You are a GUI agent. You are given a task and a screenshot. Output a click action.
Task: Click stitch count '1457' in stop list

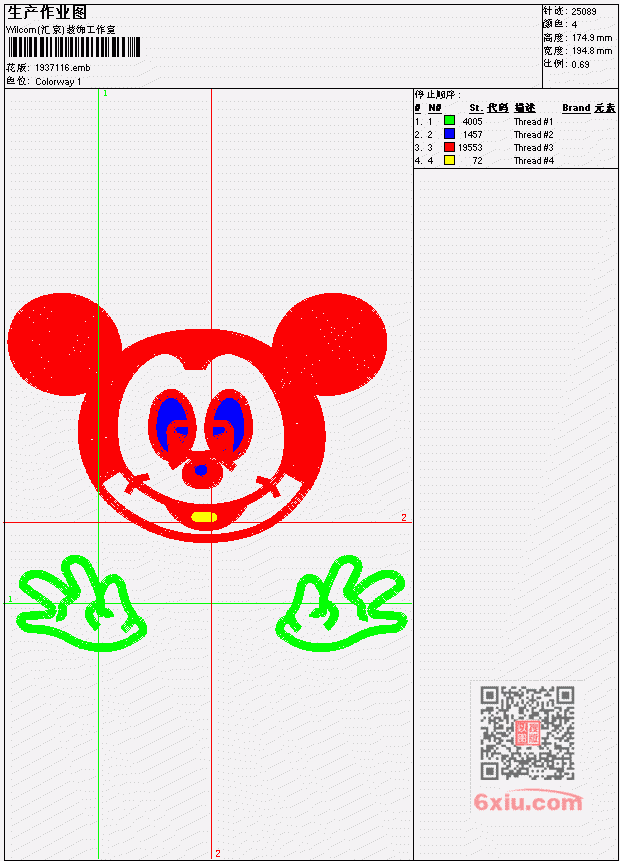pyautogui.click(x=472, y=135)
